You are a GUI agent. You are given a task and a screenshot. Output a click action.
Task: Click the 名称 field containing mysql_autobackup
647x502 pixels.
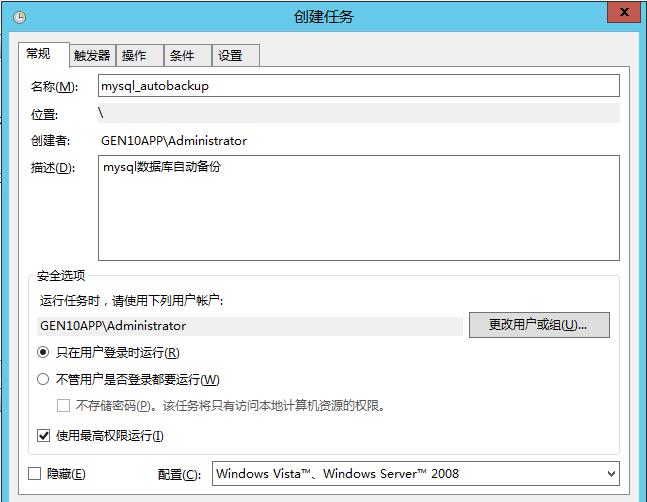(359, 86)
